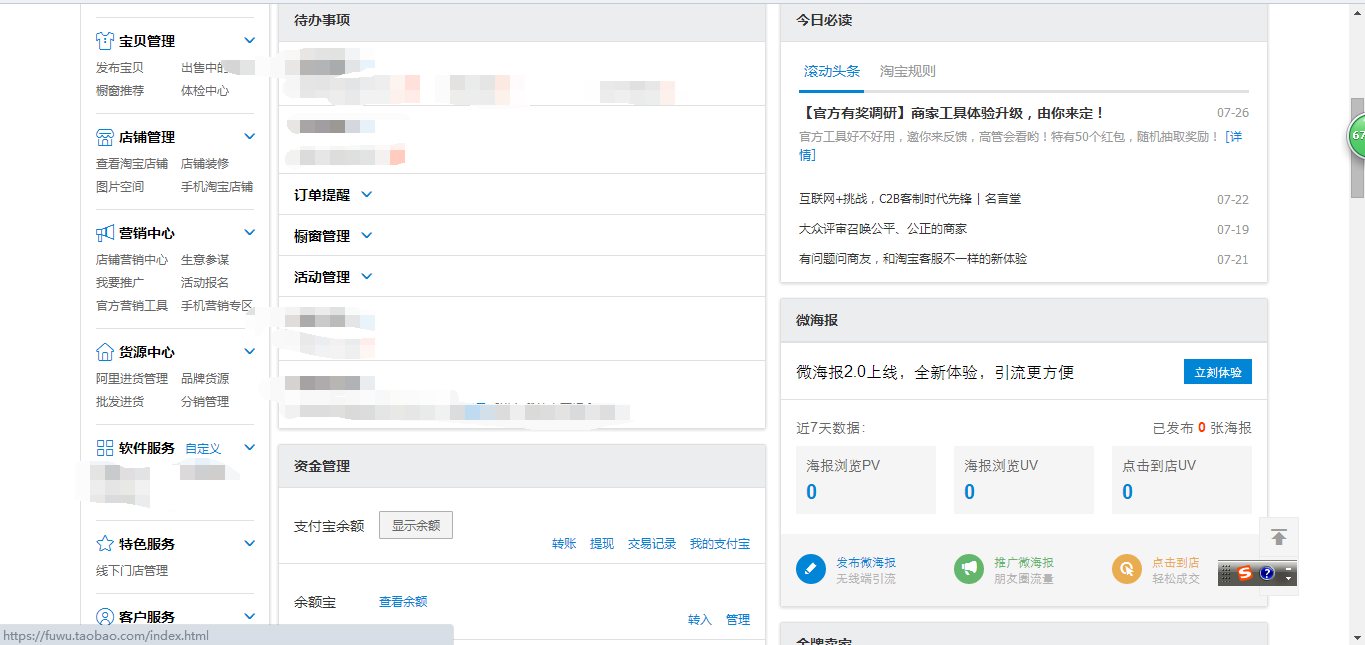Open the blue help question mark icon
The height and width of the screenshot is (645, 1365).
coord(1267,573)
